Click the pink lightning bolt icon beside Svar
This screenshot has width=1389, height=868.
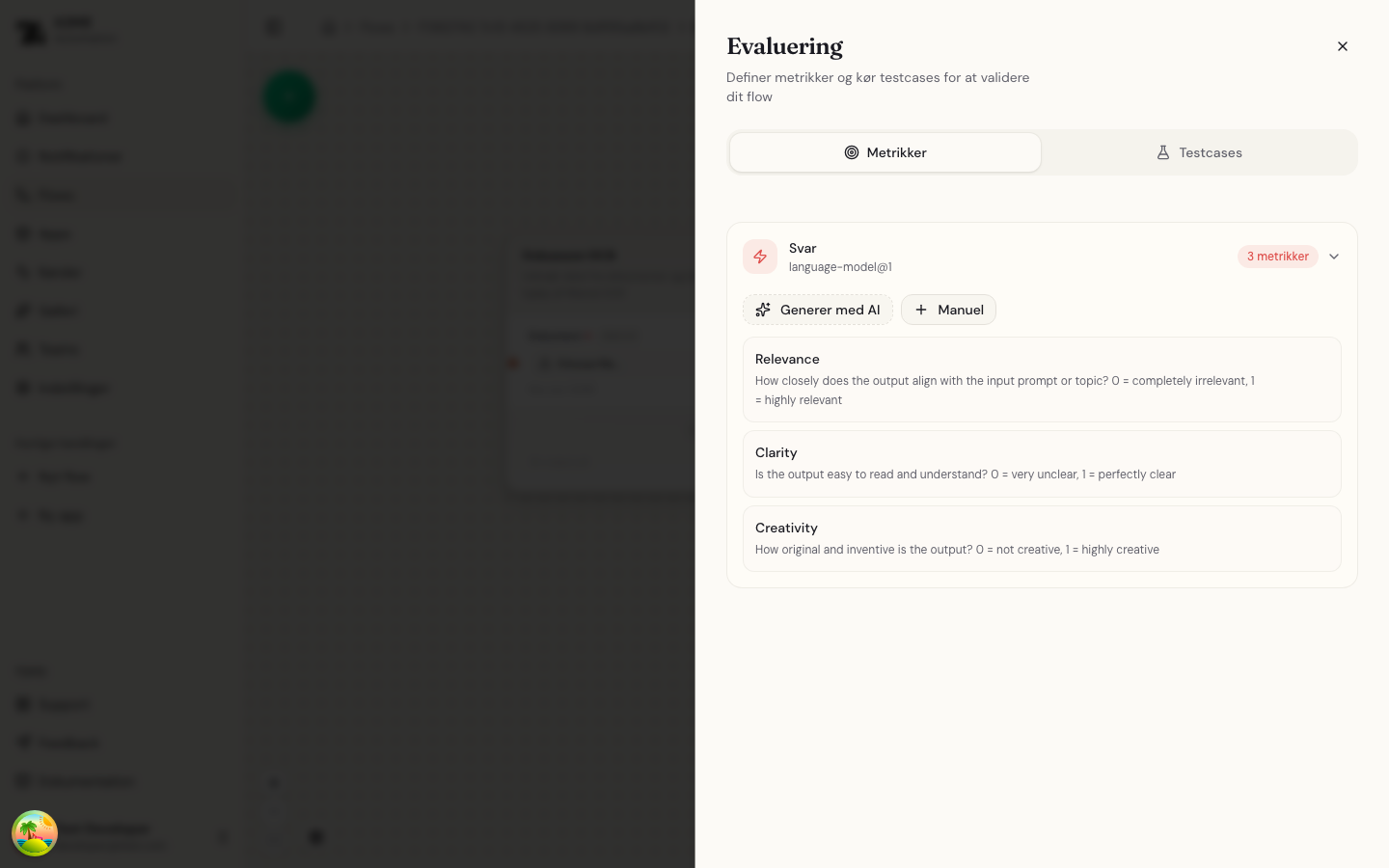coord(760,257)
